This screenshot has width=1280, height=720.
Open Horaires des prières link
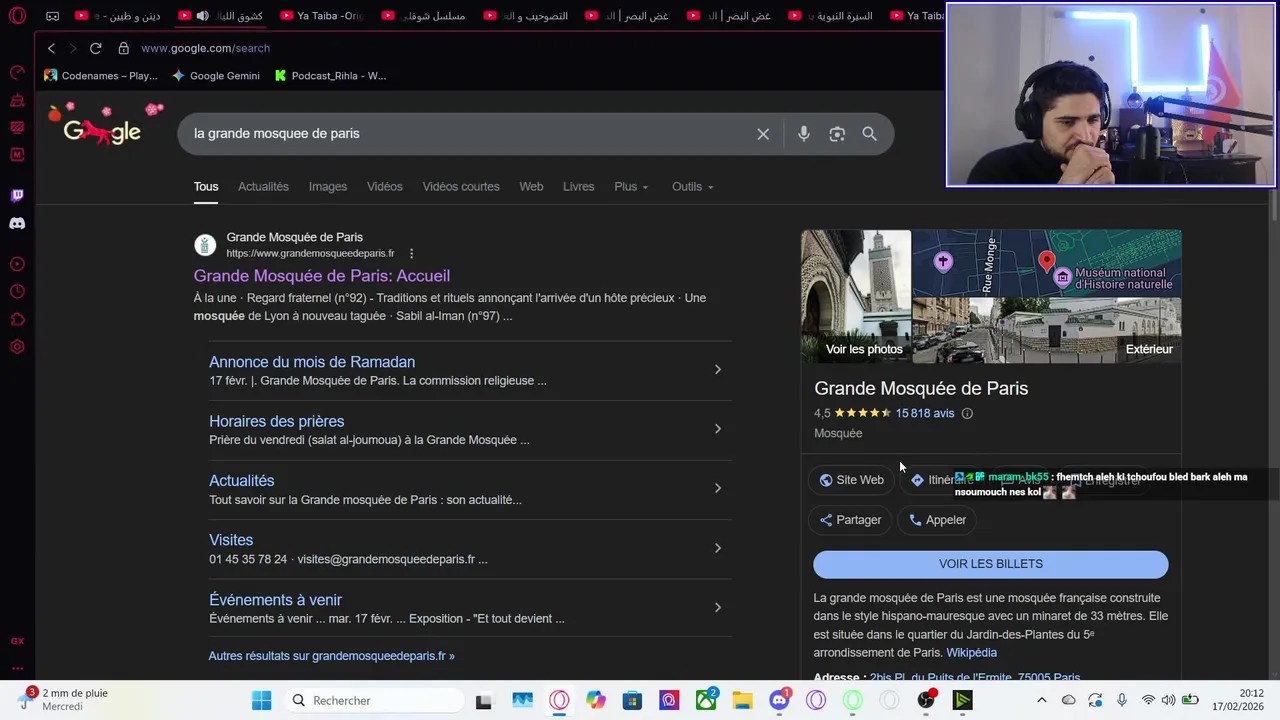pos(277,422)
